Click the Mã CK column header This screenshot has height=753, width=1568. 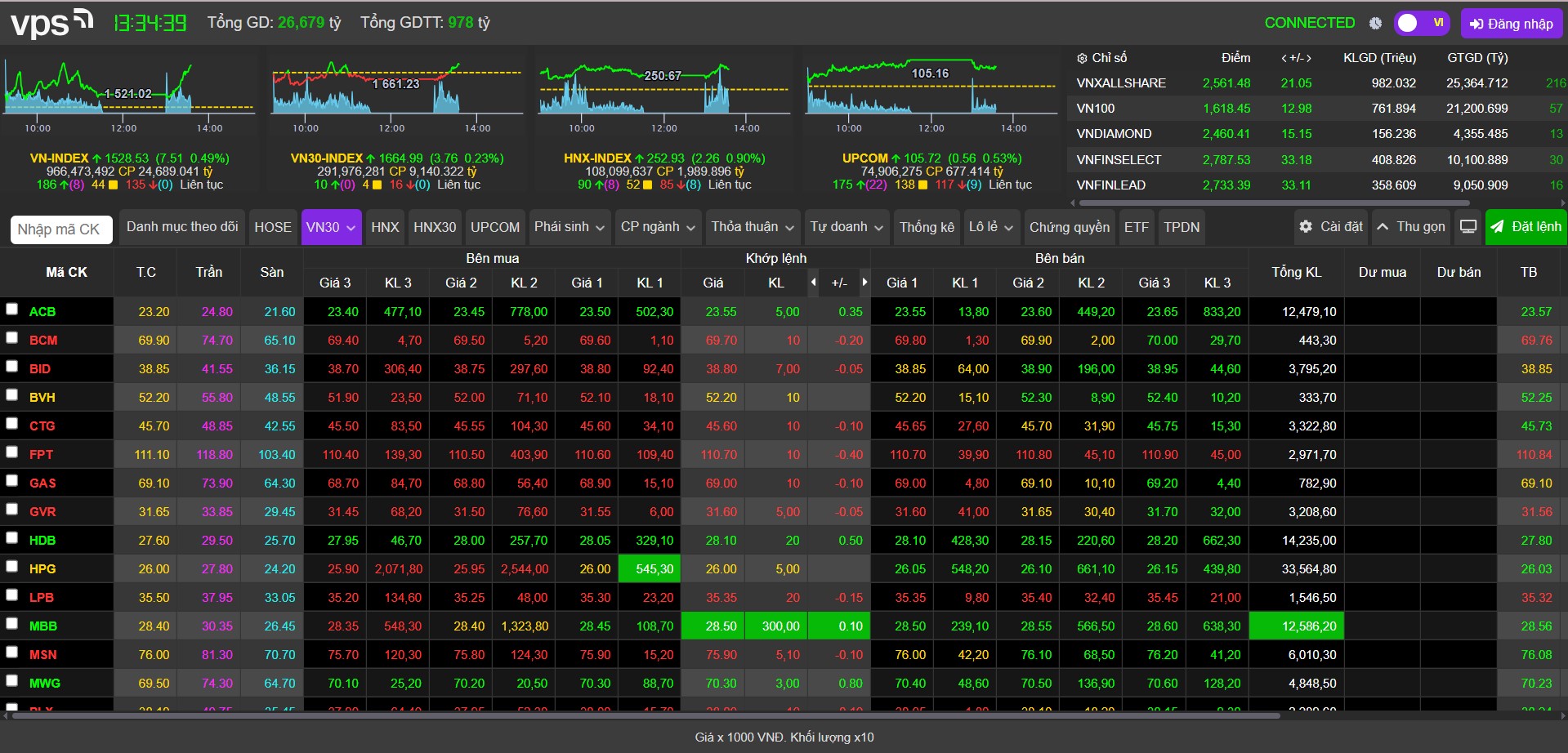(66, 272)
